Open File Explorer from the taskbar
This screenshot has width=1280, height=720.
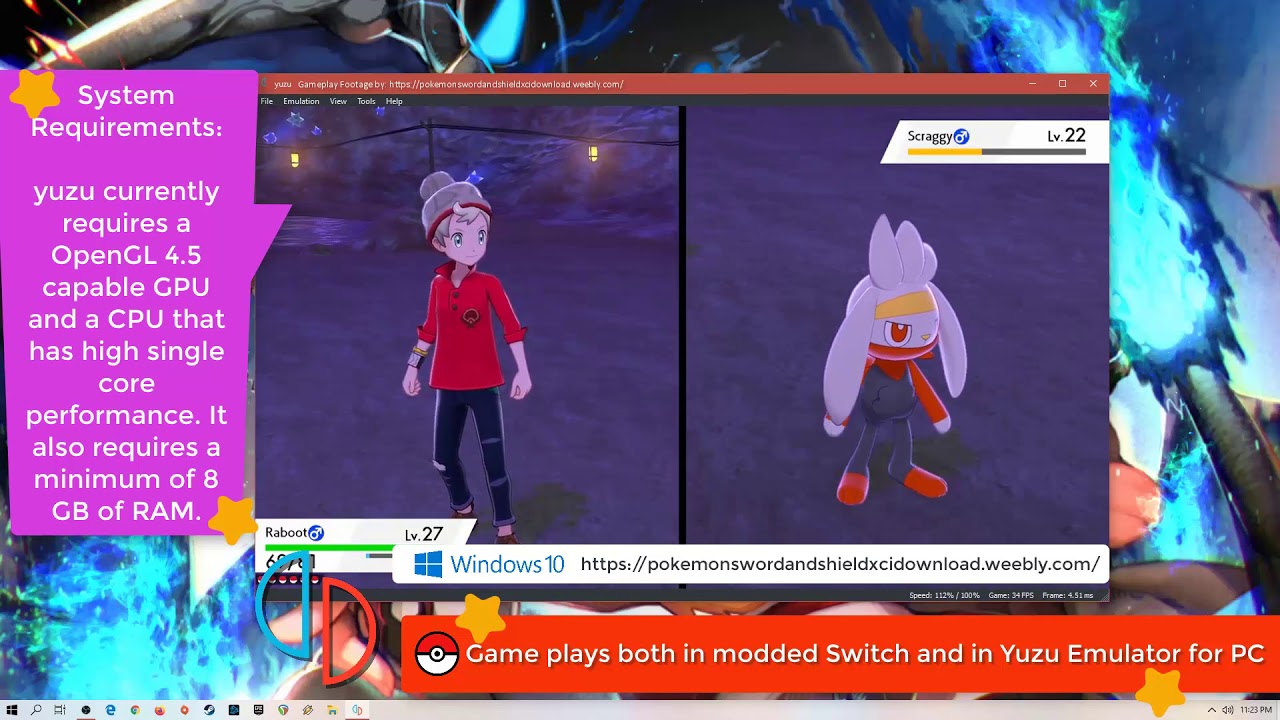point(332,710)
